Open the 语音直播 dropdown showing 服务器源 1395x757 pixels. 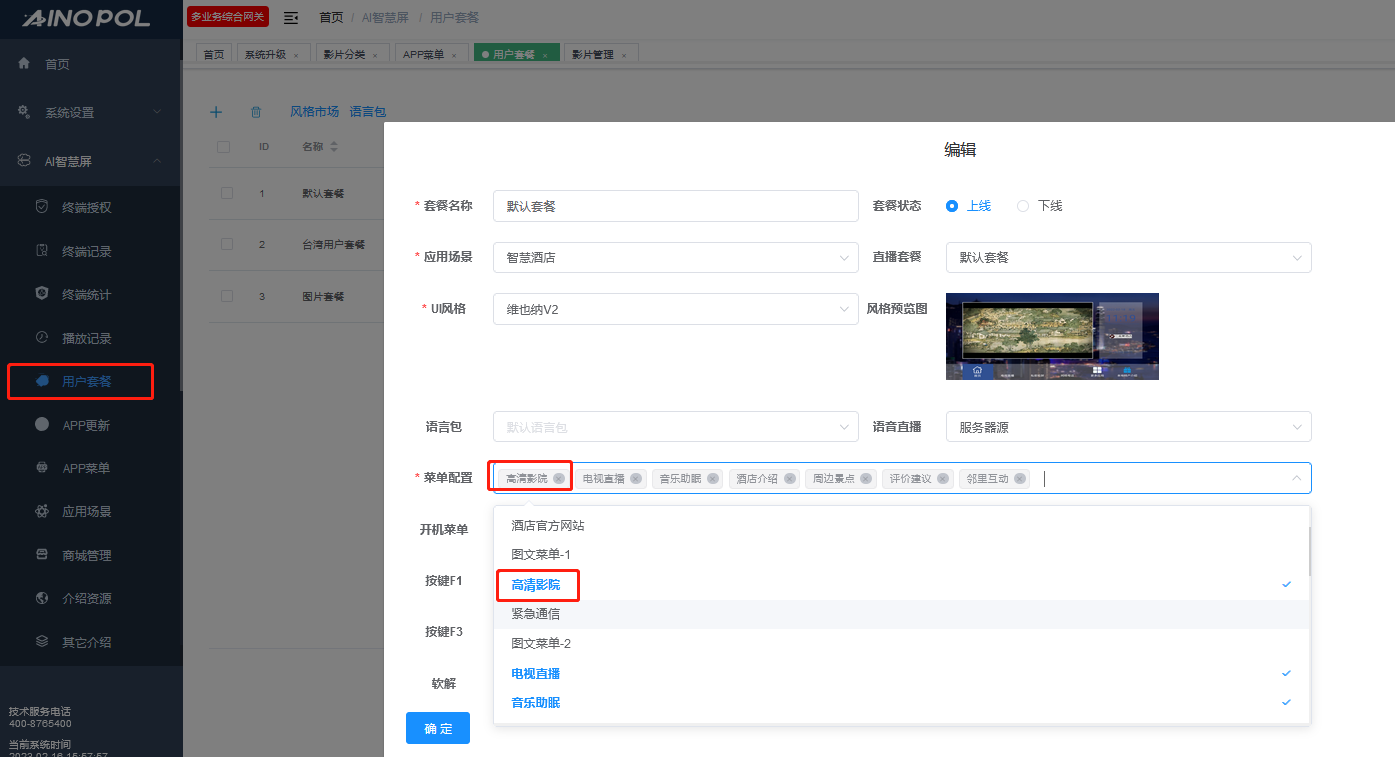(x=1127, y=427)
